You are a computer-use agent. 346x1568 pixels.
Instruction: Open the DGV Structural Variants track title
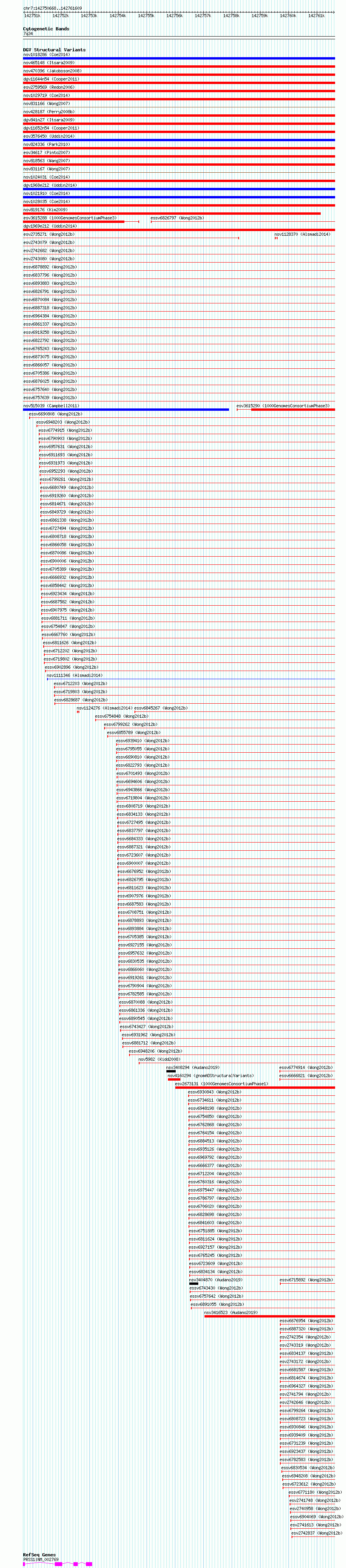(x=54, y=50)
